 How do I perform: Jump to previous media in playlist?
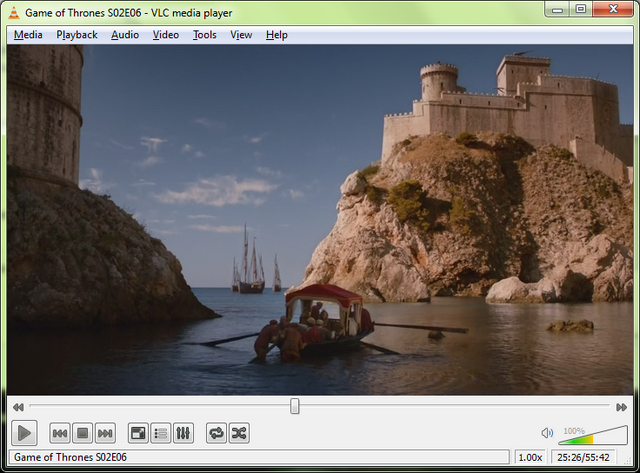pyautogui.click(x=60, y=433)
